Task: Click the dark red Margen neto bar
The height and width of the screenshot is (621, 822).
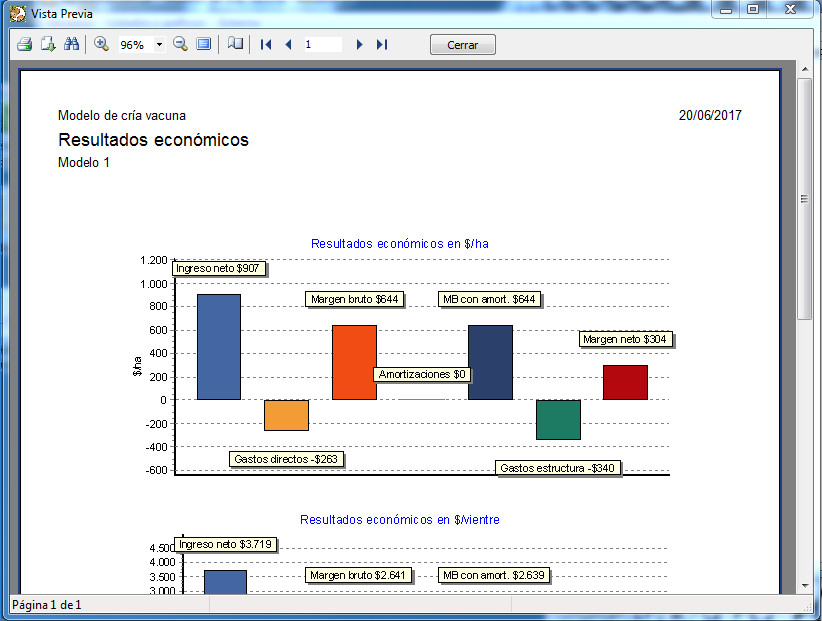Action: (x=625, y=383)
